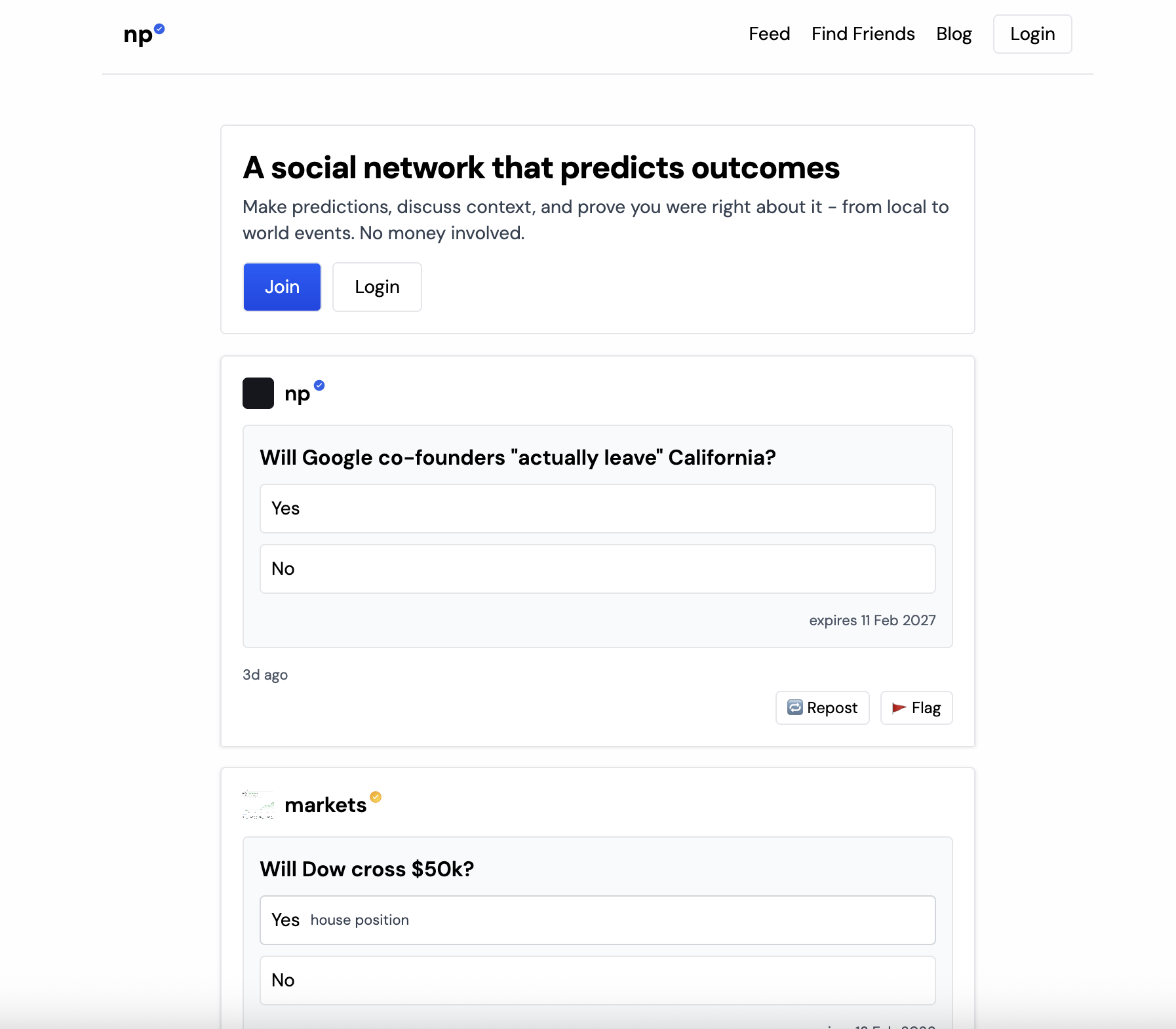Screen dimensions: 1176x1029
Task: Open the post via the 3d ago timestamp
Action: [x=265, y=674]
